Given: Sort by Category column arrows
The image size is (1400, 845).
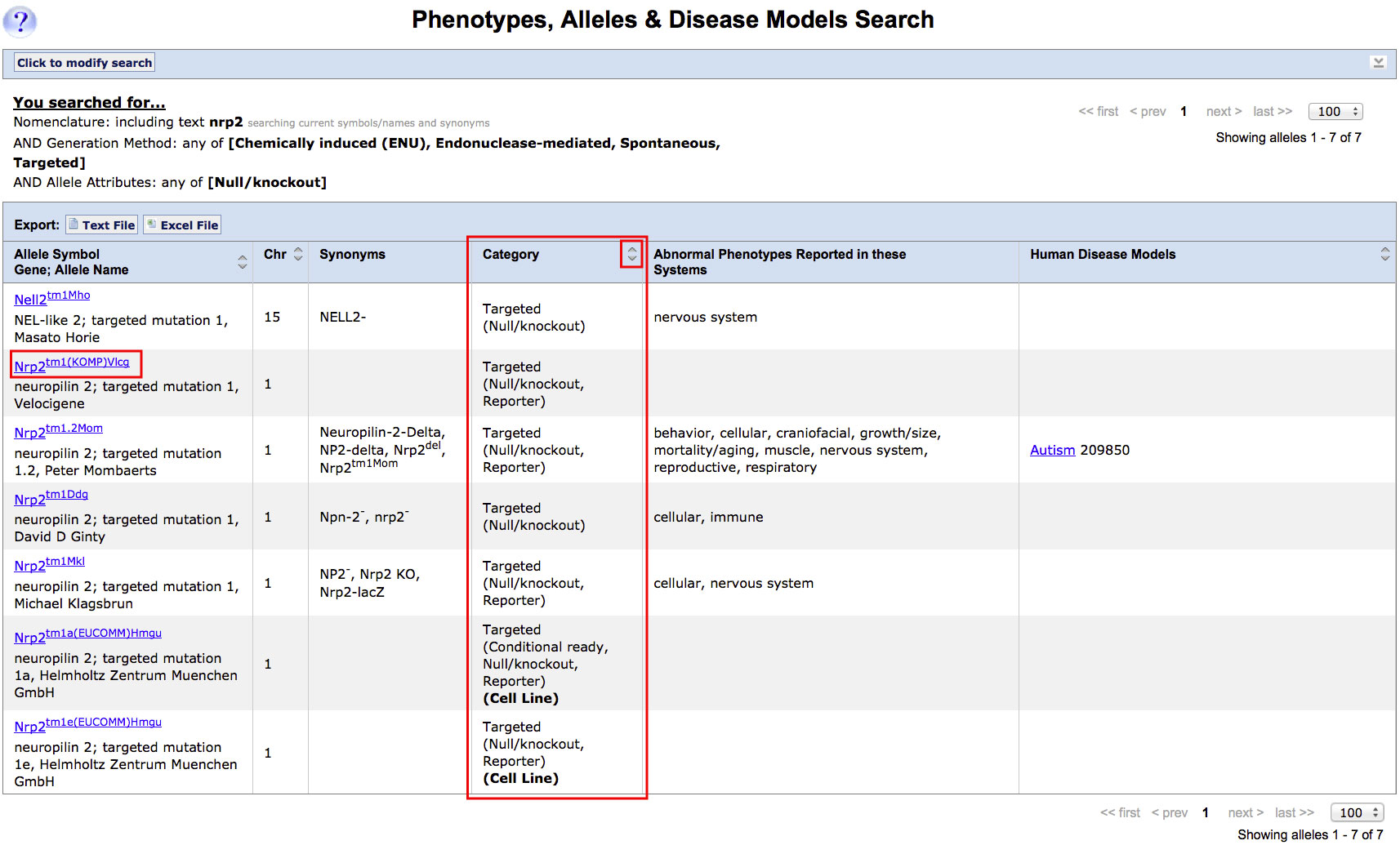Looking at the screenshot, I should (631, 255).
